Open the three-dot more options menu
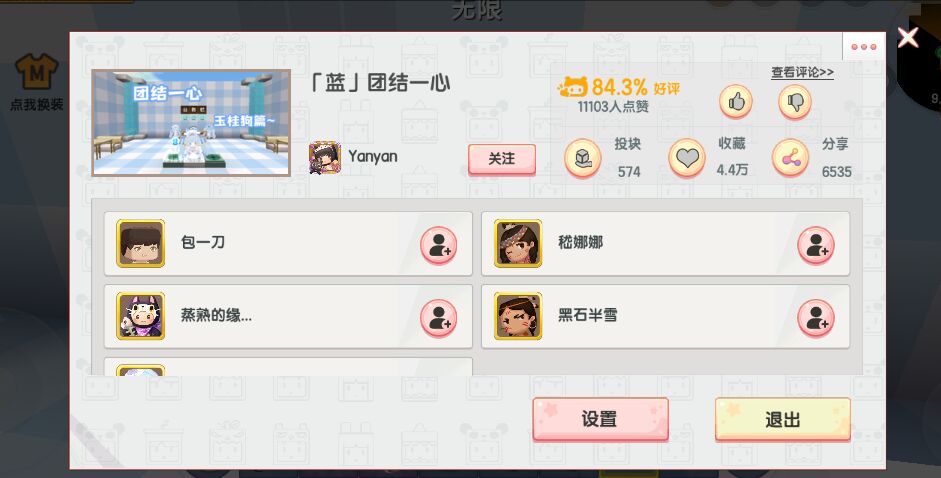 [864, 47]
